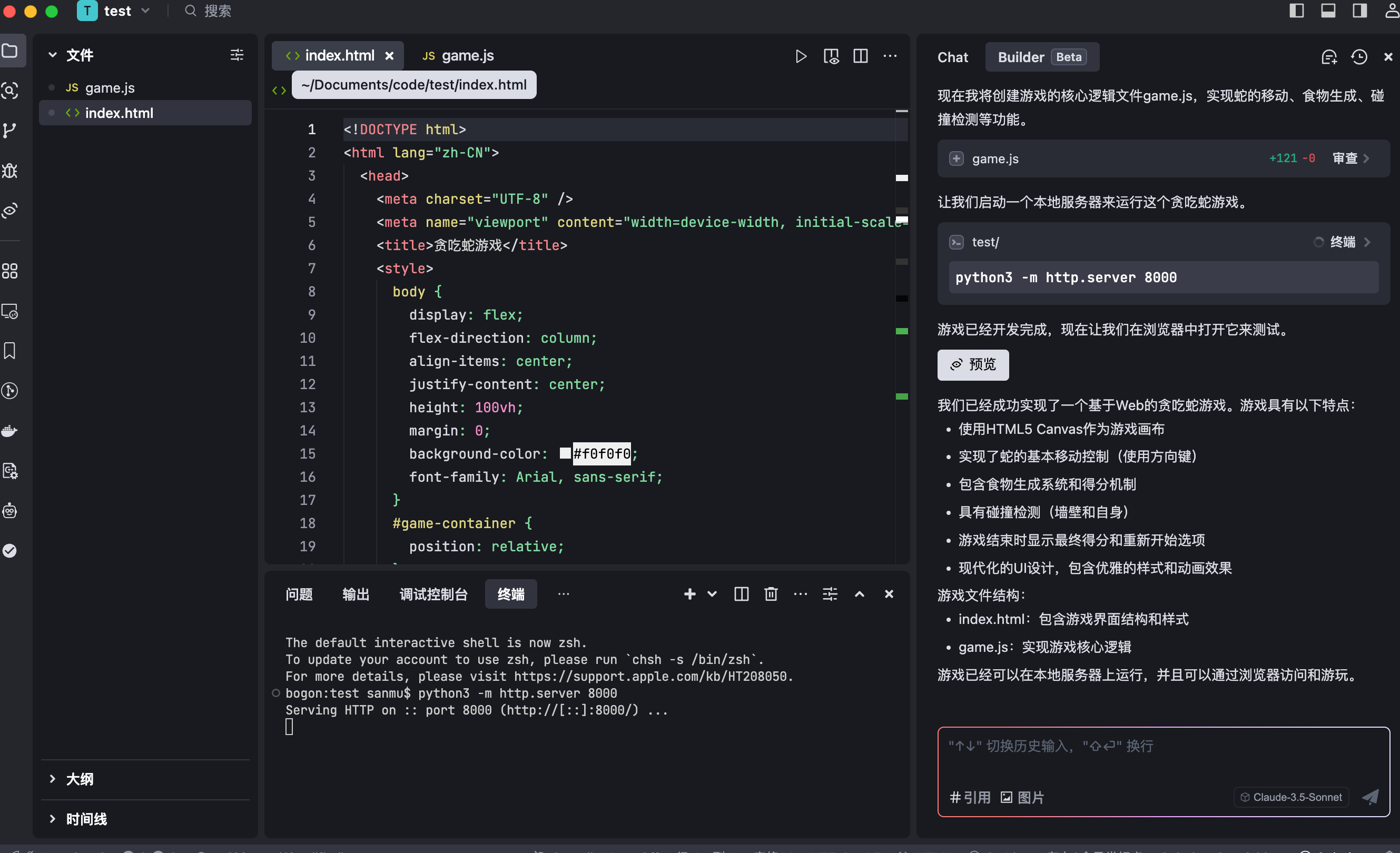This screenshot has width=1400, height=853.
Task: Click the 图片 image attach button
Action: pos(1022,797)
